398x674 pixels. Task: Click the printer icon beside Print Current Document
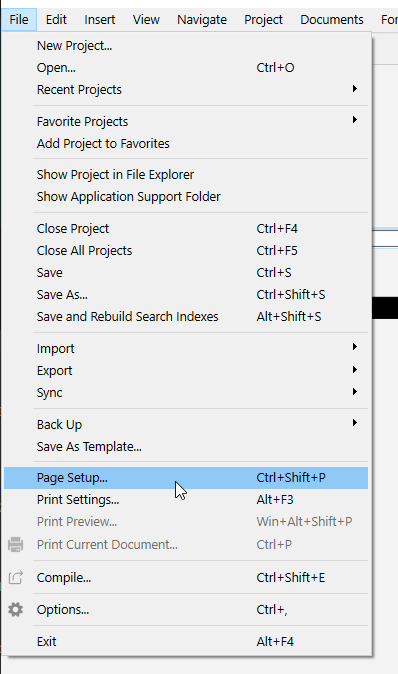(x=16, y=544)
